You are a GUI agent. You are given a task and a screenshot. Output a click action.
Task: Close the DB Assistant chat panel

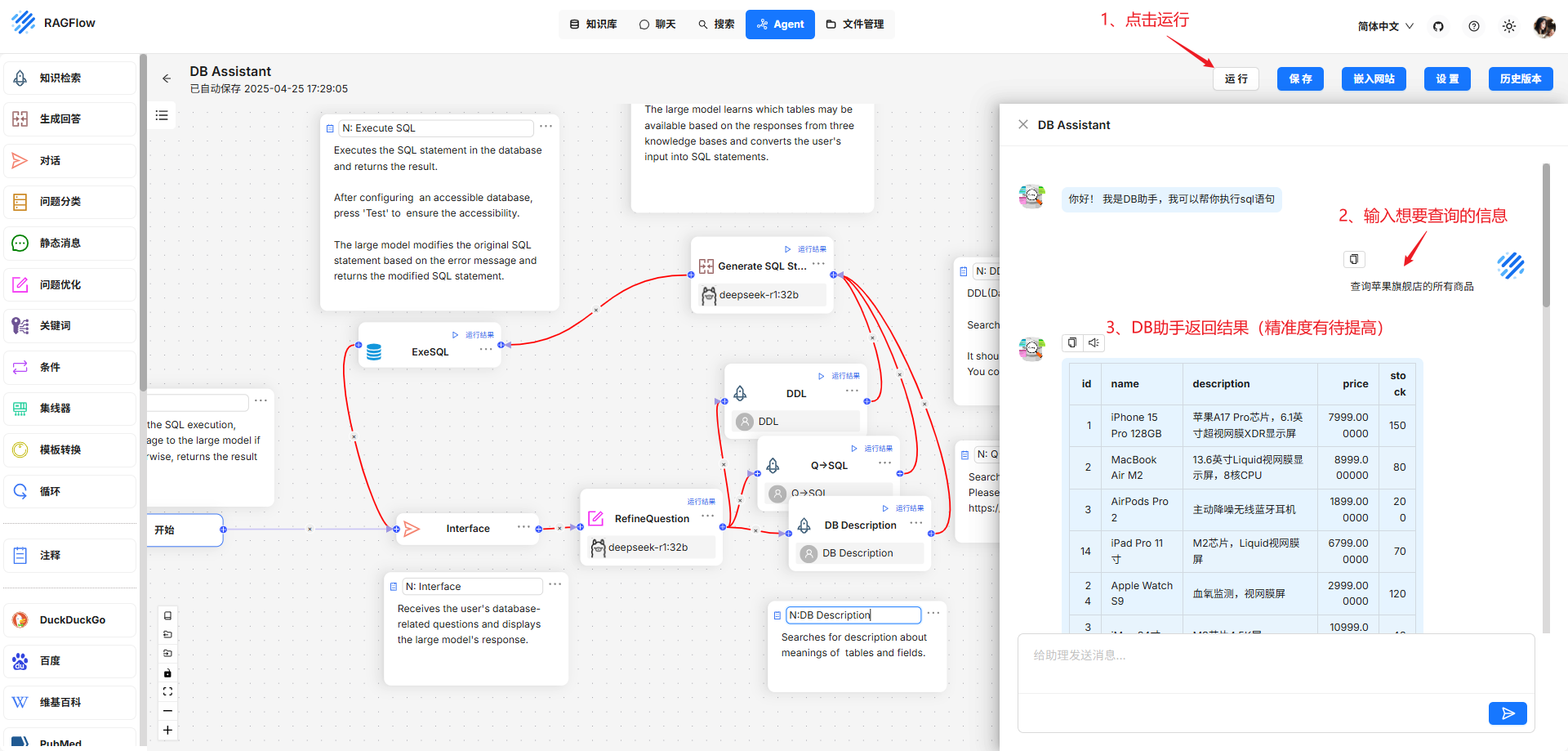[x=1022, y=124]
